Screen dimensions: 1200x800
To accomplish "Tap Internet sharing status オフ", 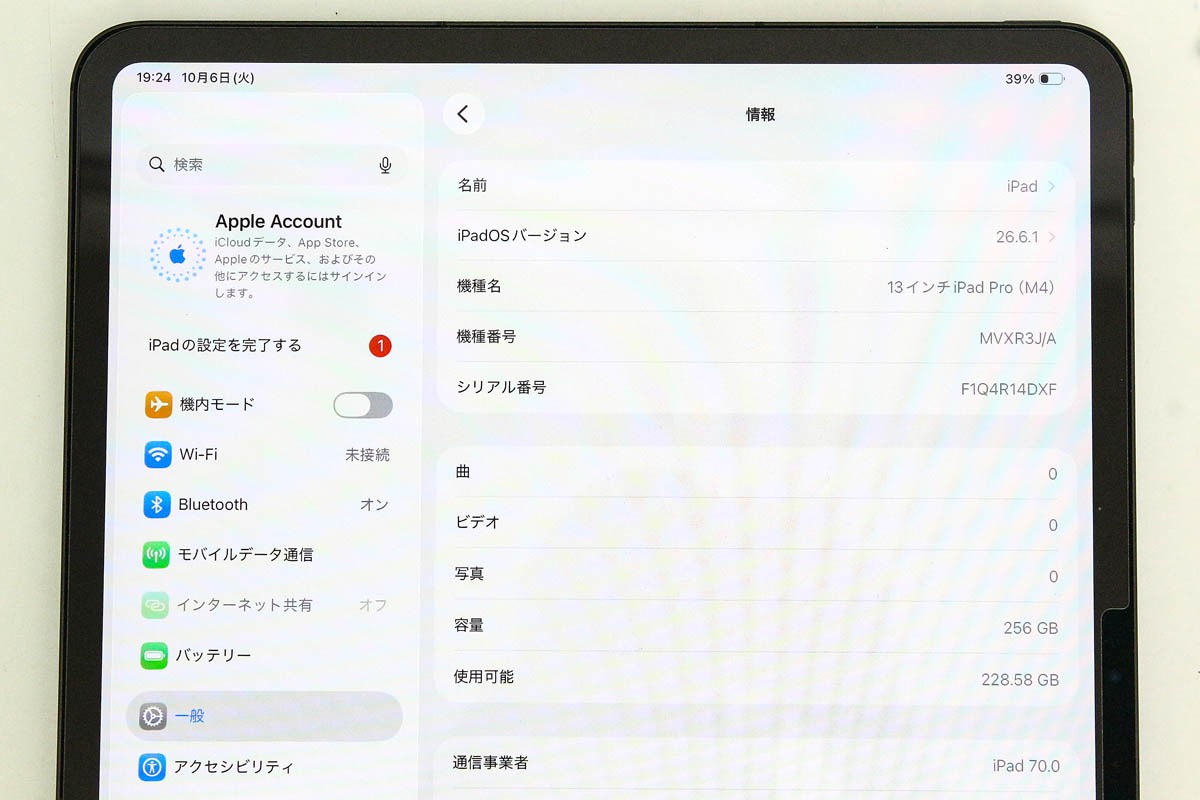I will coord(373,605).
